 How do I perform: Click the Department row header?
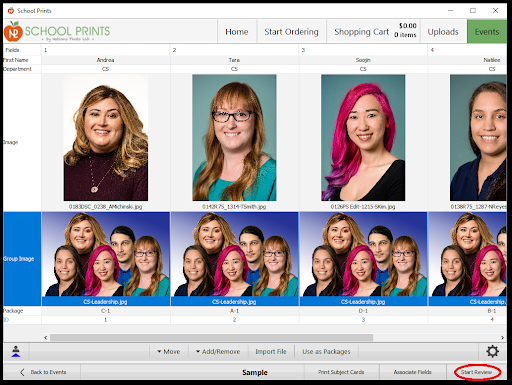[22, 69]
